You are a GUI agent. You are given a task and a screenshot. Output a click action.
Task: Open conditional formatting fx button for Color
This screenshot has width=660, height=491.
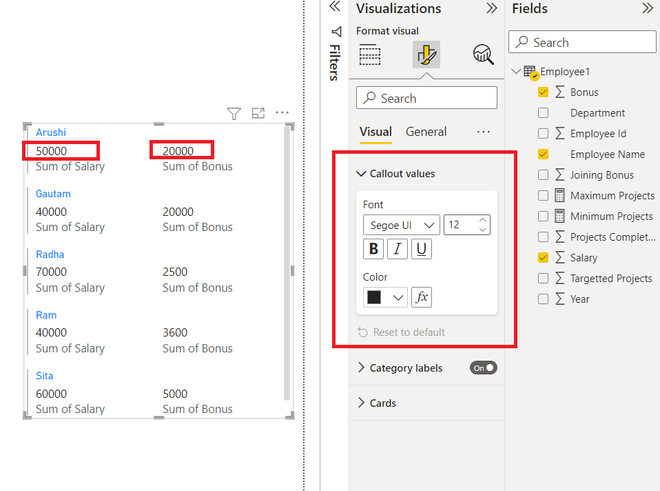coord(421,297)
